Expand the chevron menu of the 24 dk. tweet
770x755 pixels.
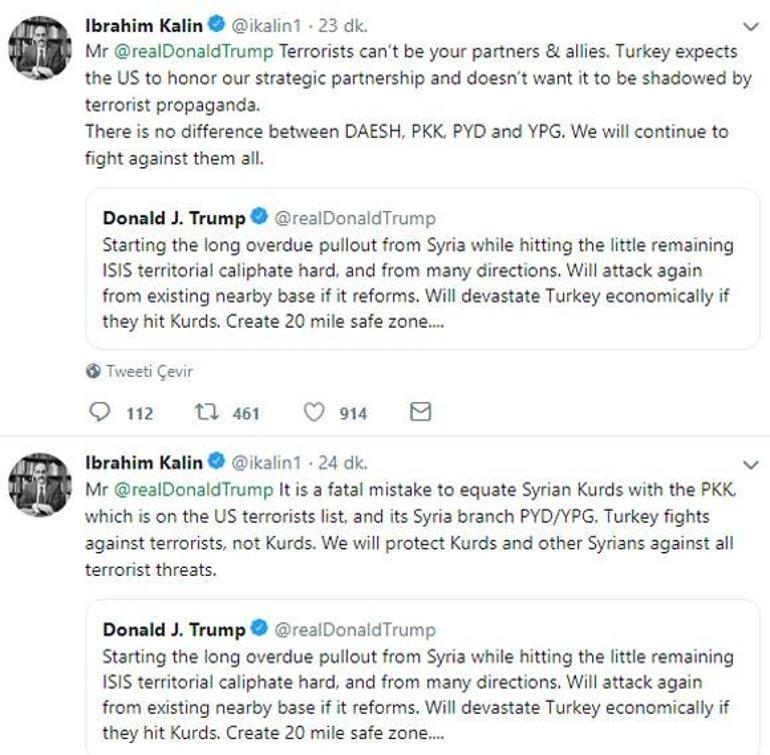pos(751,464)
